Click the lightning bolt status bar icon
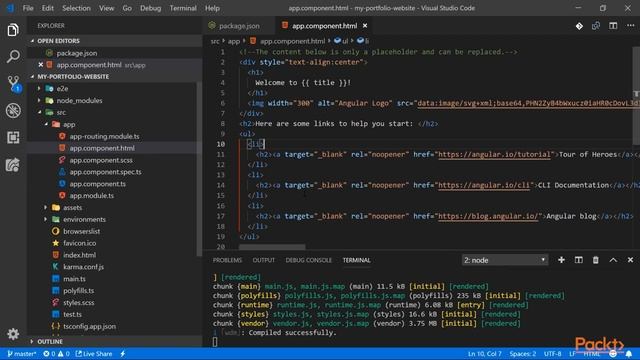 click(x=122, y=354)
